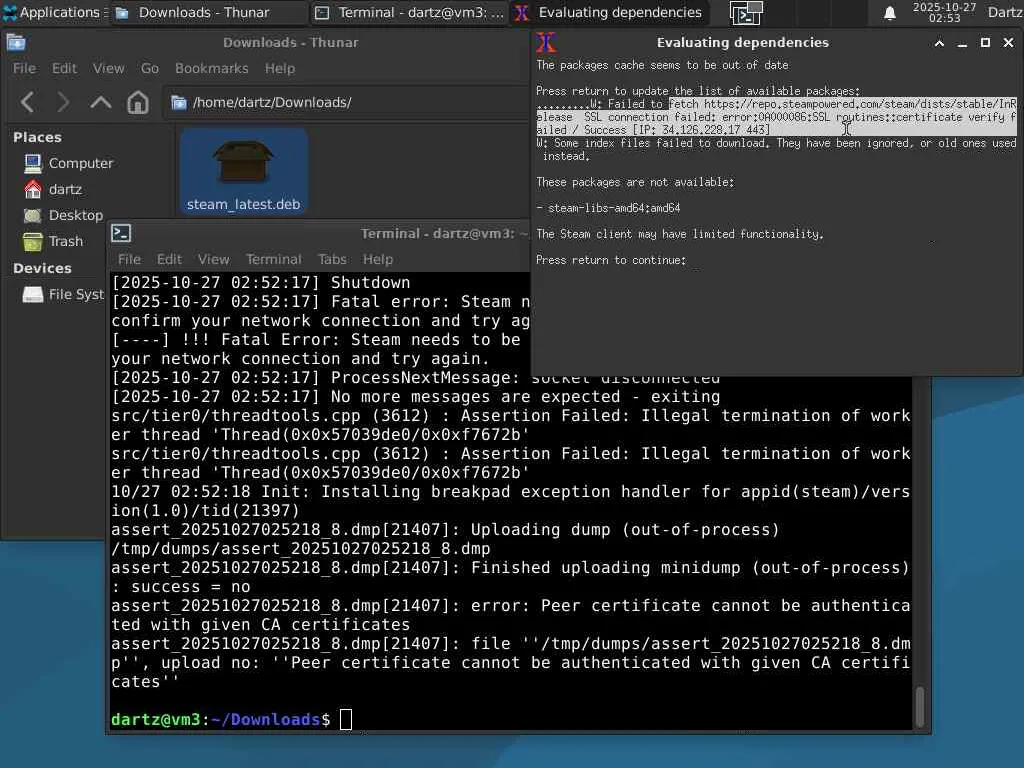Switch to Terminal taskbar window button
Image resolution: width=1024 pixels, height=768 pixels.
[x=409, y=12]
